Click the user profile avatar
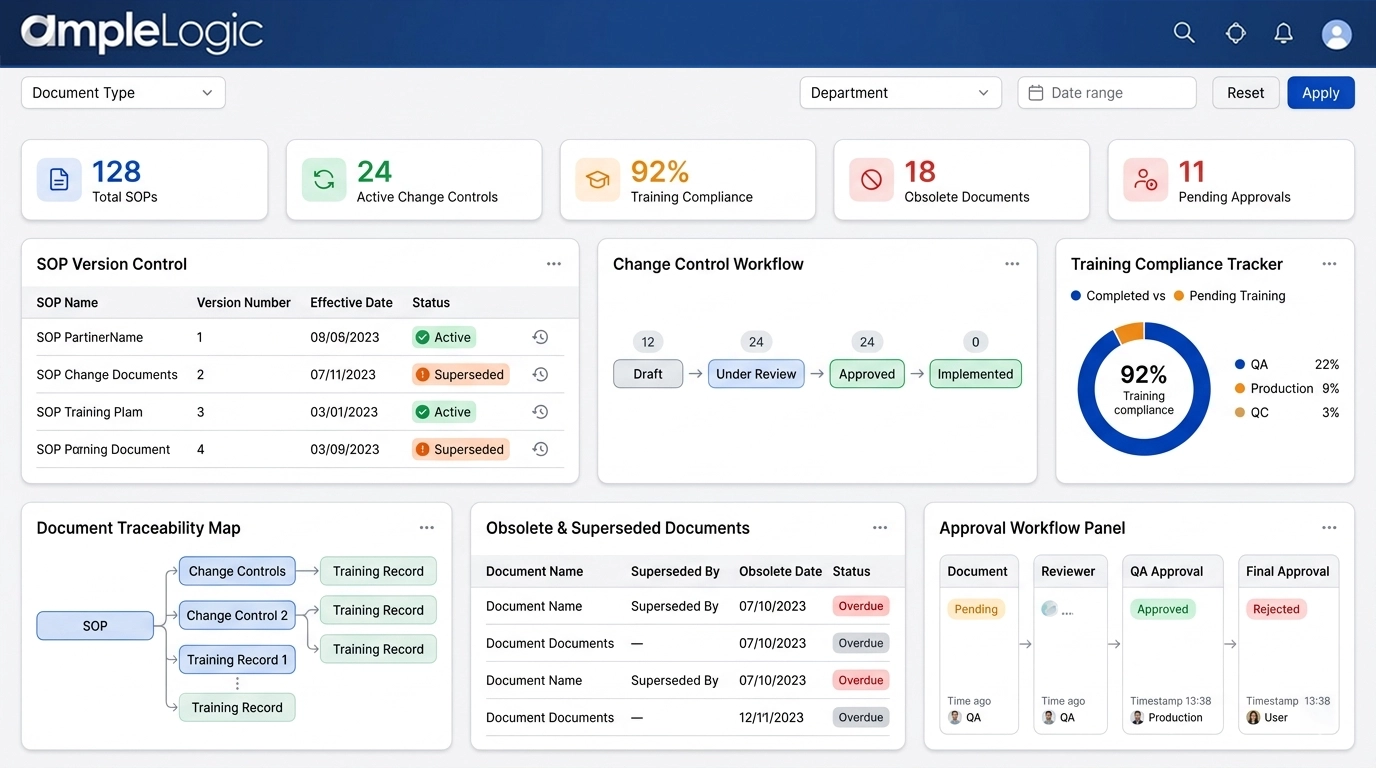 point(1336,34)
